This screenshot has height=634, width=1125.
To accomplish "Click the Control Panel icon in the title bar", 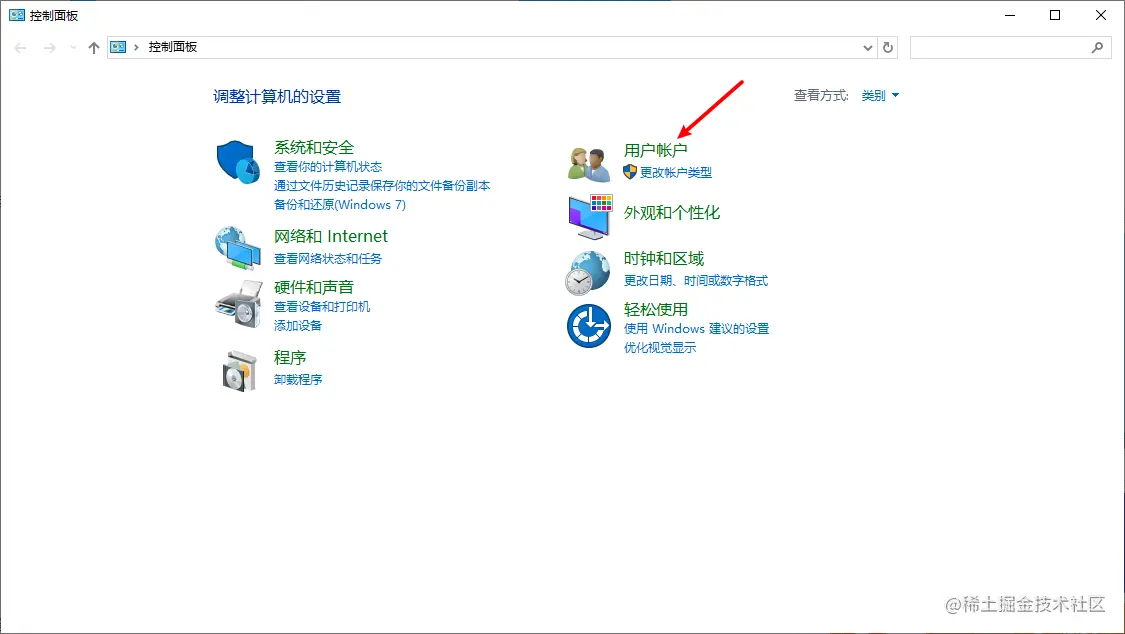I will tap(17, 15).
